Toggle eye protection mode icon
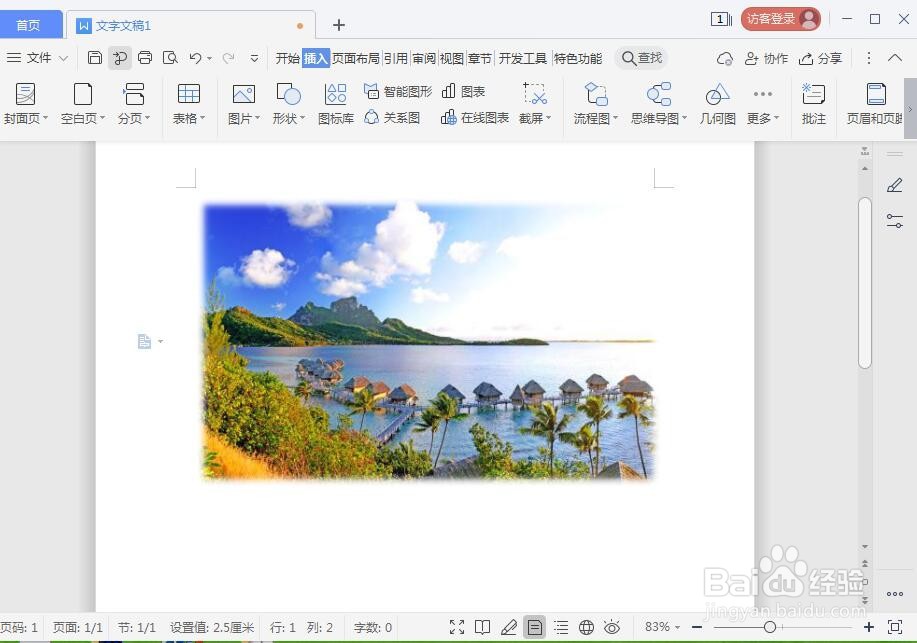 pos(612,627)
